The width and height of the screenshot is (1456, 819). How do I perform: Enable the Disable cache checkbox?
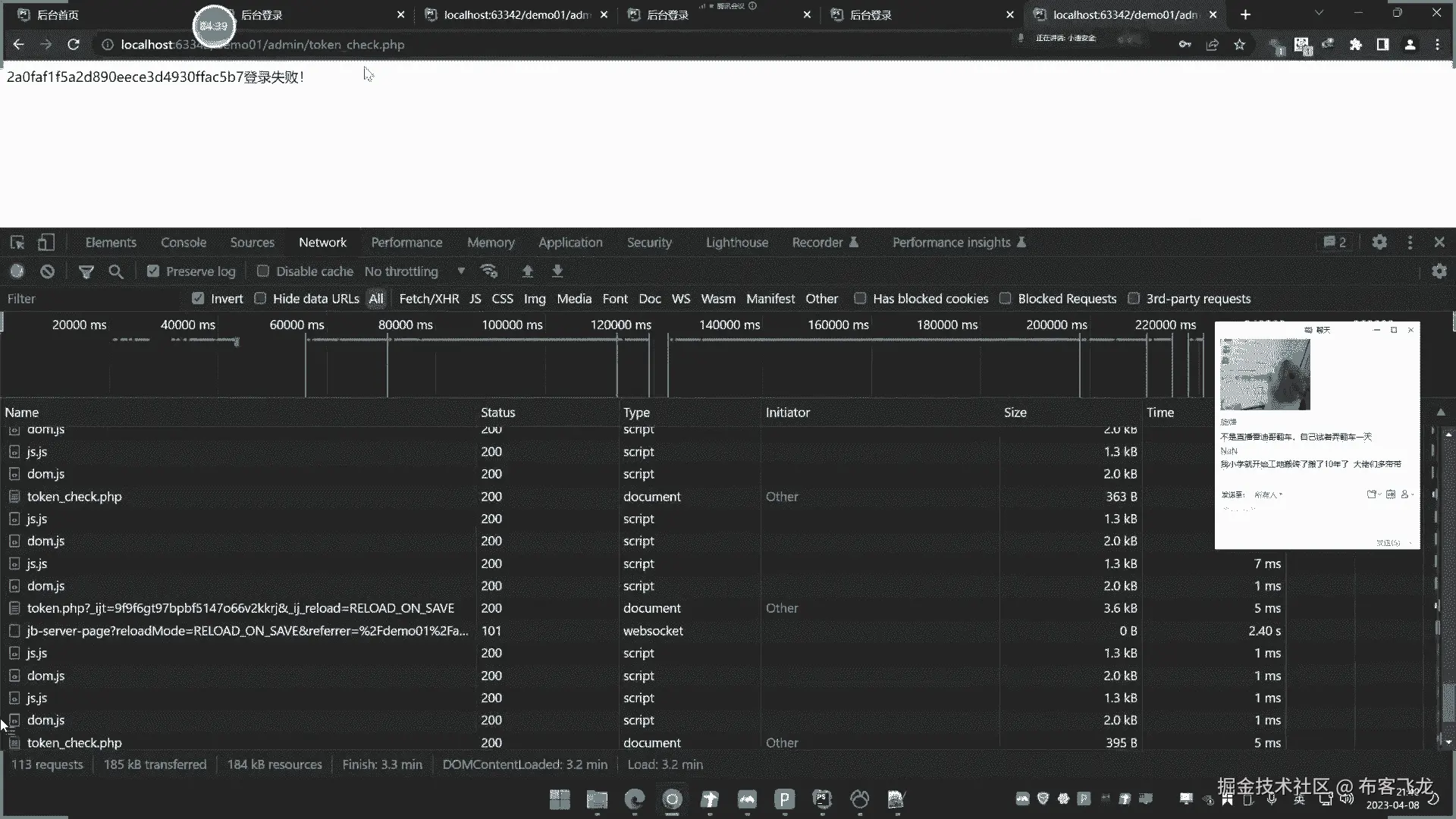263,271
